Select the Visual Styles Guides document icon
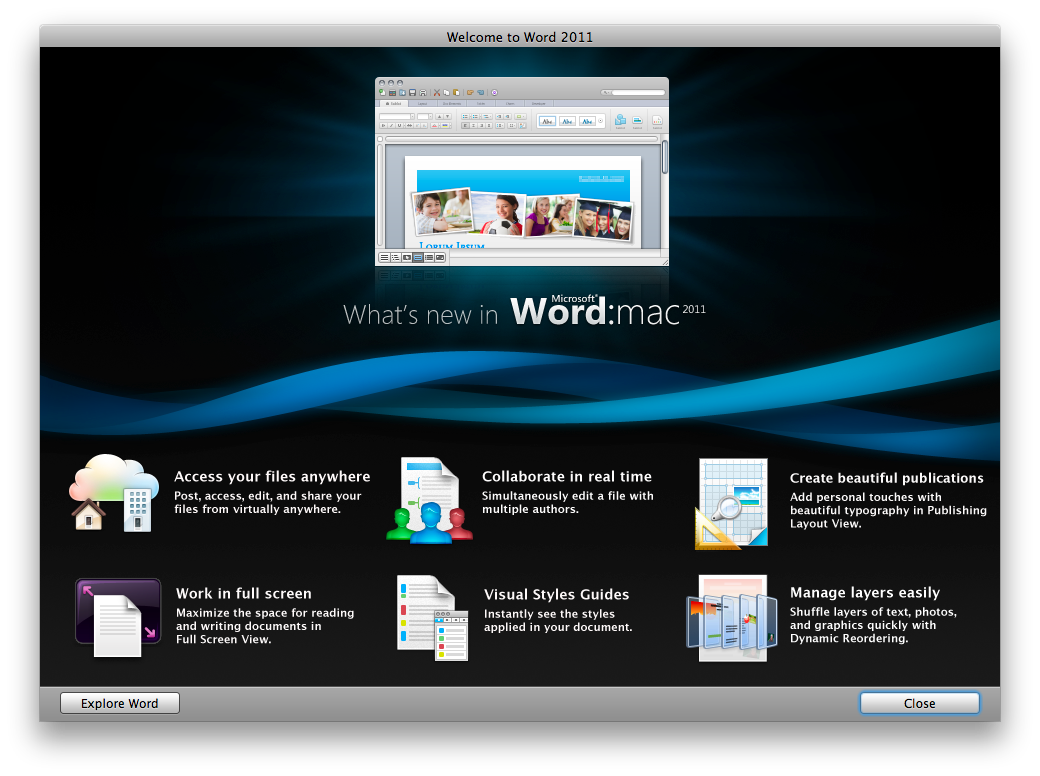The image size is (1040, 776). [432, 617]
